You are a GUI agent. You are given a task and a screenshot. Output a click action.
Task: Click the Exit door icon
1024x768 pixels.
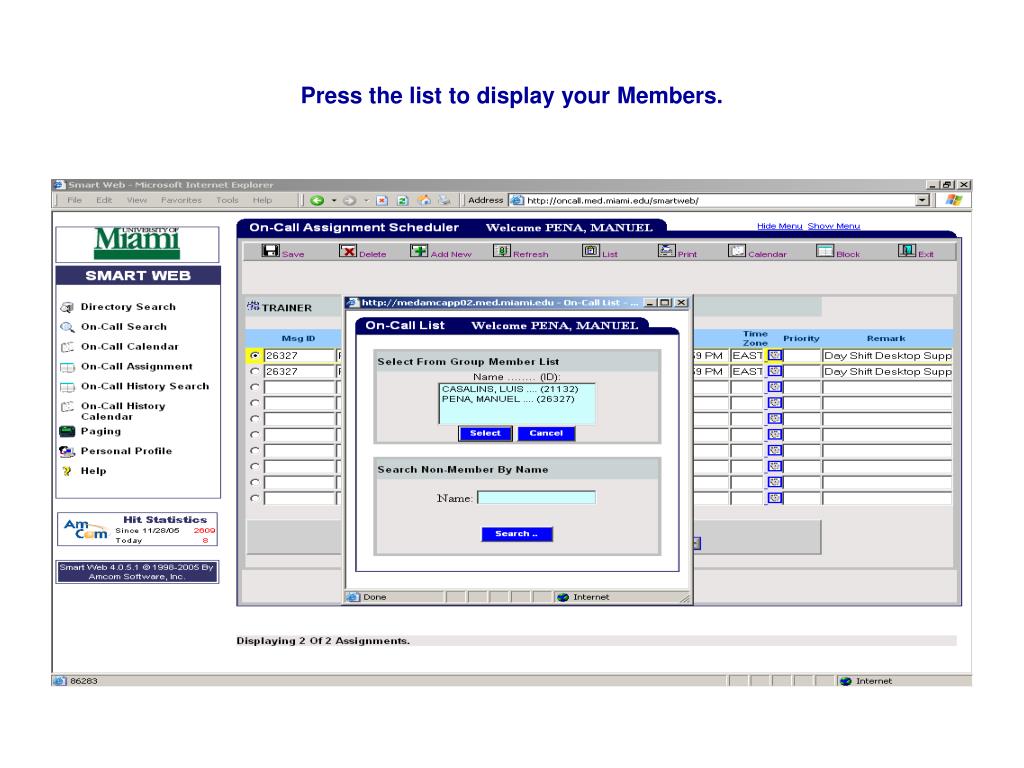tap(906, 251)
